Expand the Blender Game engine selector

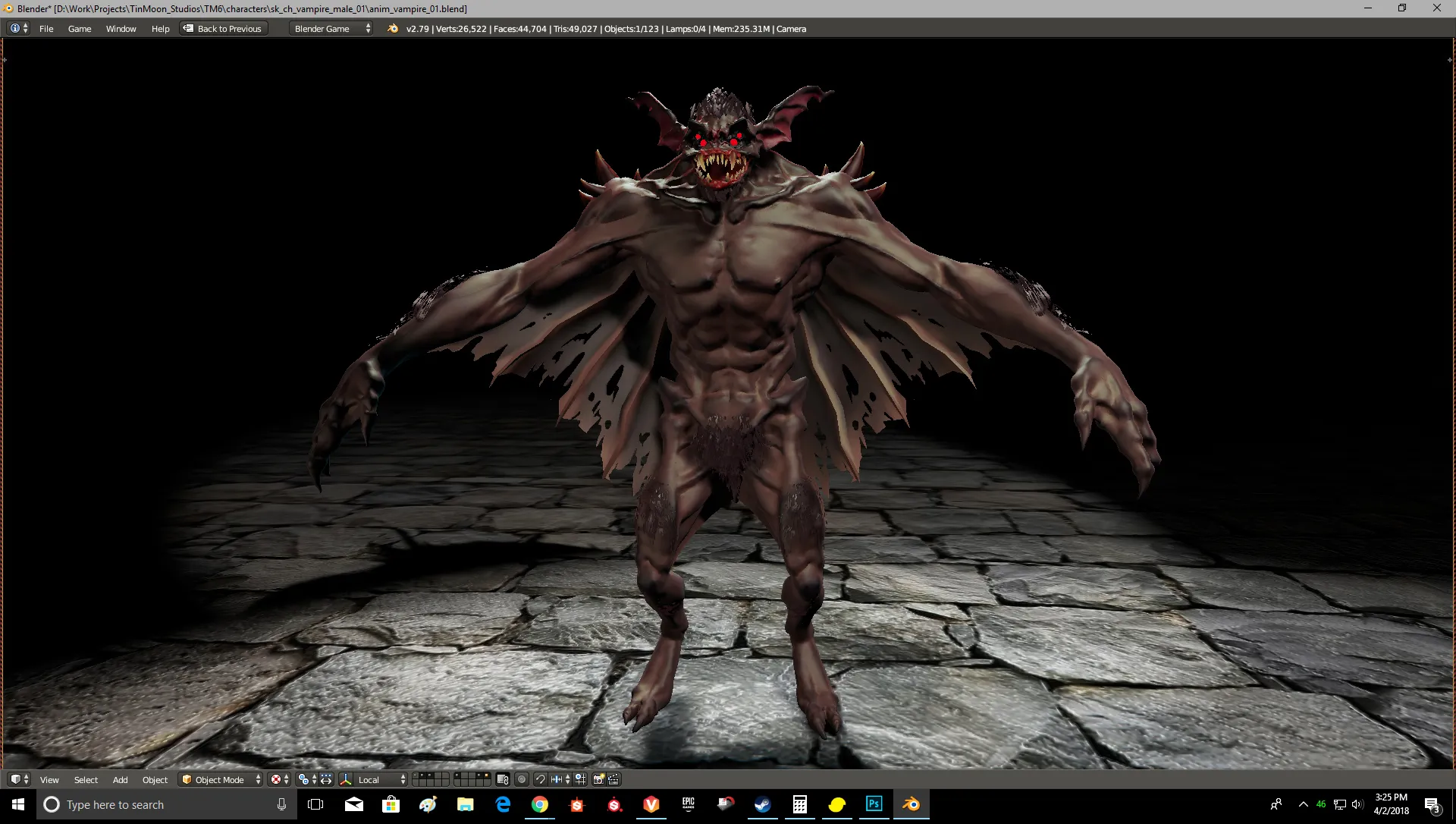[x=331, y=29]
